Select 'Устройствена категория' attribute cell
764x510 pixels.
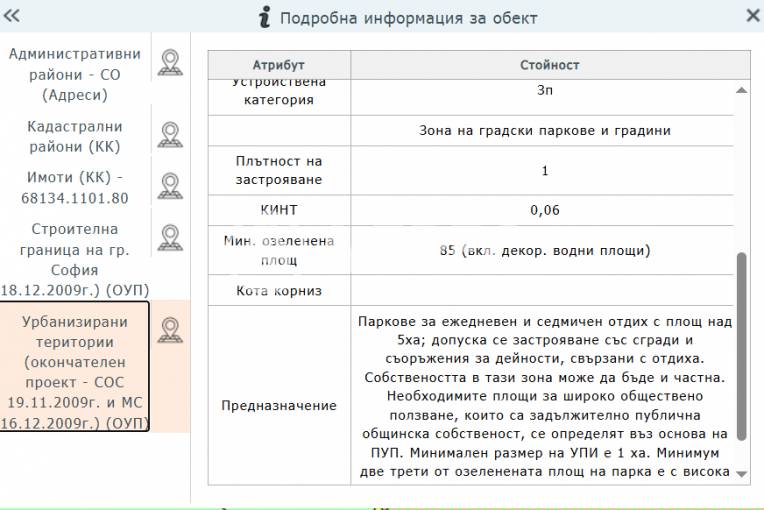point(279,97)
